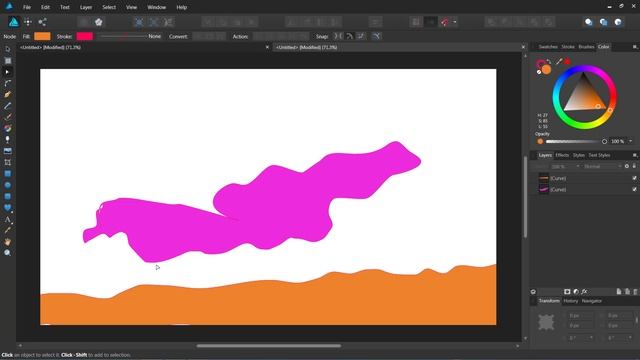Switch to the Effects tab
The height and width of the screenshot is (360, 640).
click(x=562, y=155)
